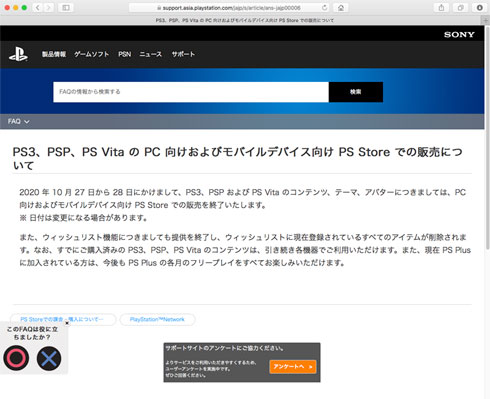The image size is (490, 399).
Task: Go back with Safari back arrow
Action: 38,7
